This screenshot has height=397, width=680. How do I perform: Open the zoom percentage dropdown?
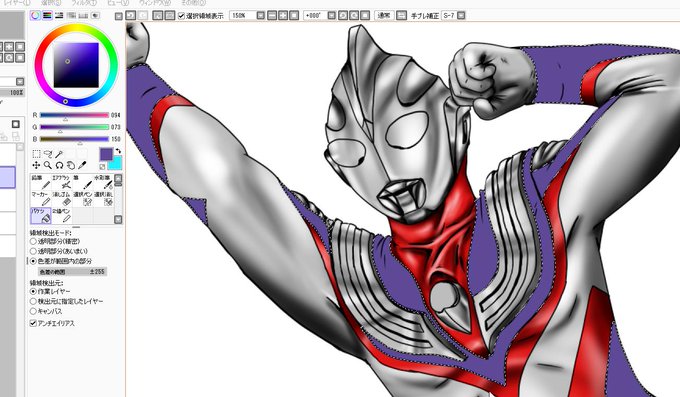coord(260,16)
